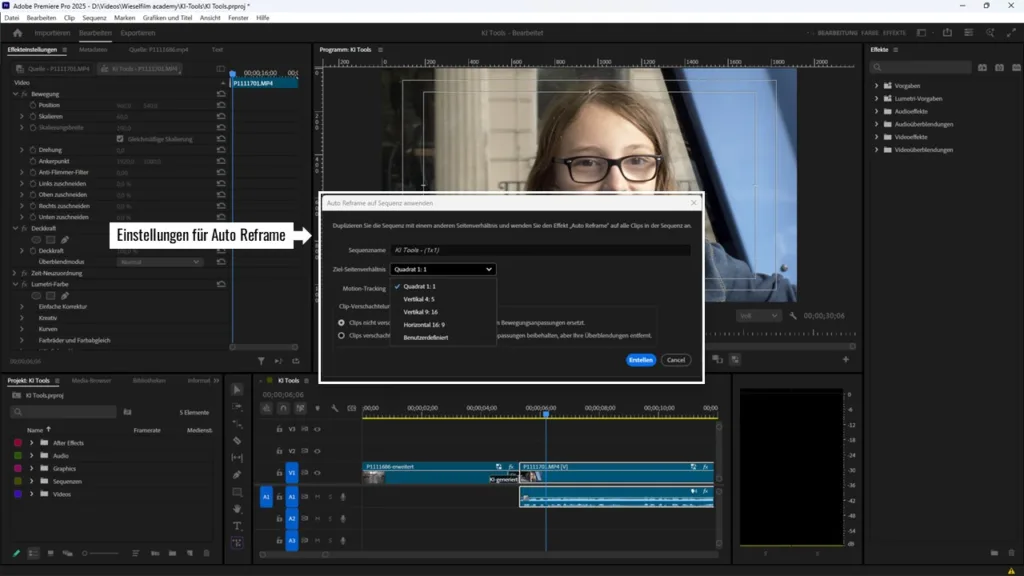Activate the Pen tool
The width and height of the screenshot is (1024, 576).
coord(237,474)
